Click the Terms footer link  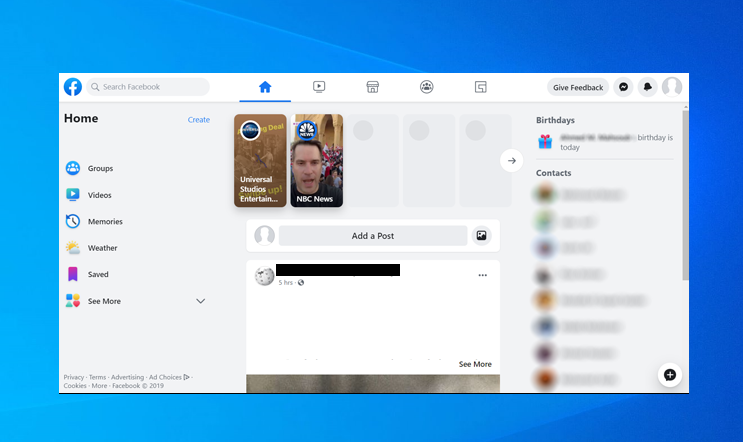coord(97,377)
